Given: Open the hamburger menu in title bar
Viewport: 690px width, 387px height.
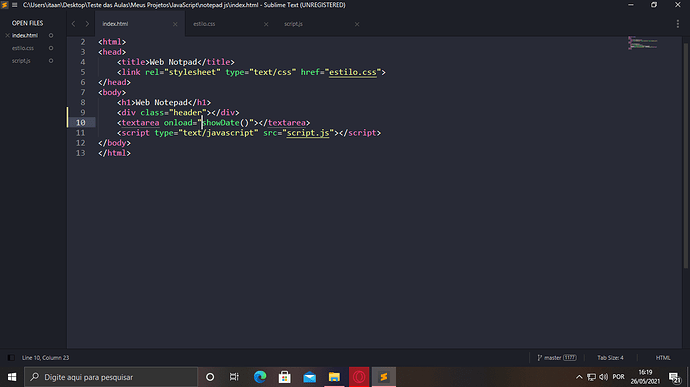Looking at the screenshot, I should click(15, 5).
